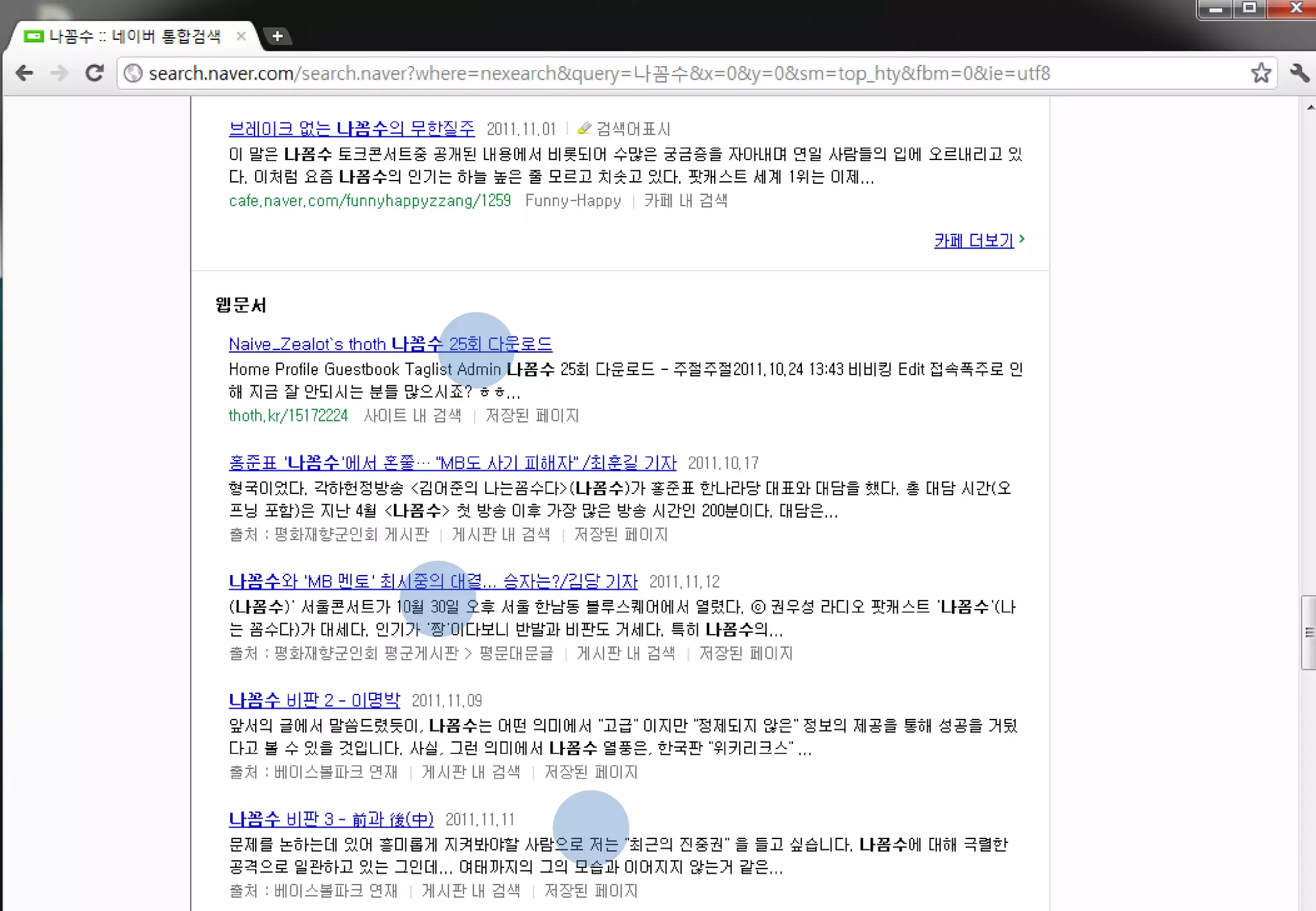Open the wrench settings menu
This screenshot has height=911, width=1316.
coord(1299,73)
